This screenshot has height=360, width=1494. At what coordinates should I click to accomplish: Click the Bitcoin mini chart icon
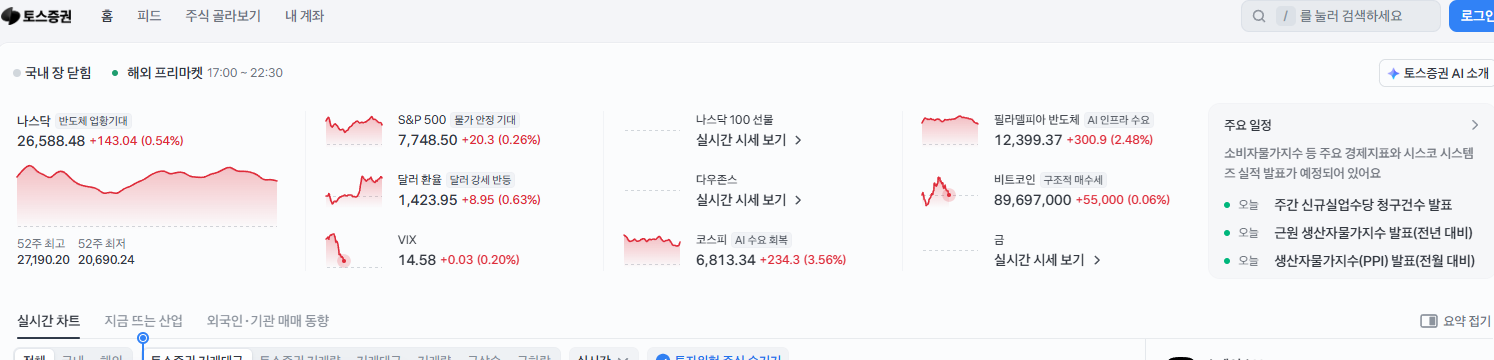[950, 190]
